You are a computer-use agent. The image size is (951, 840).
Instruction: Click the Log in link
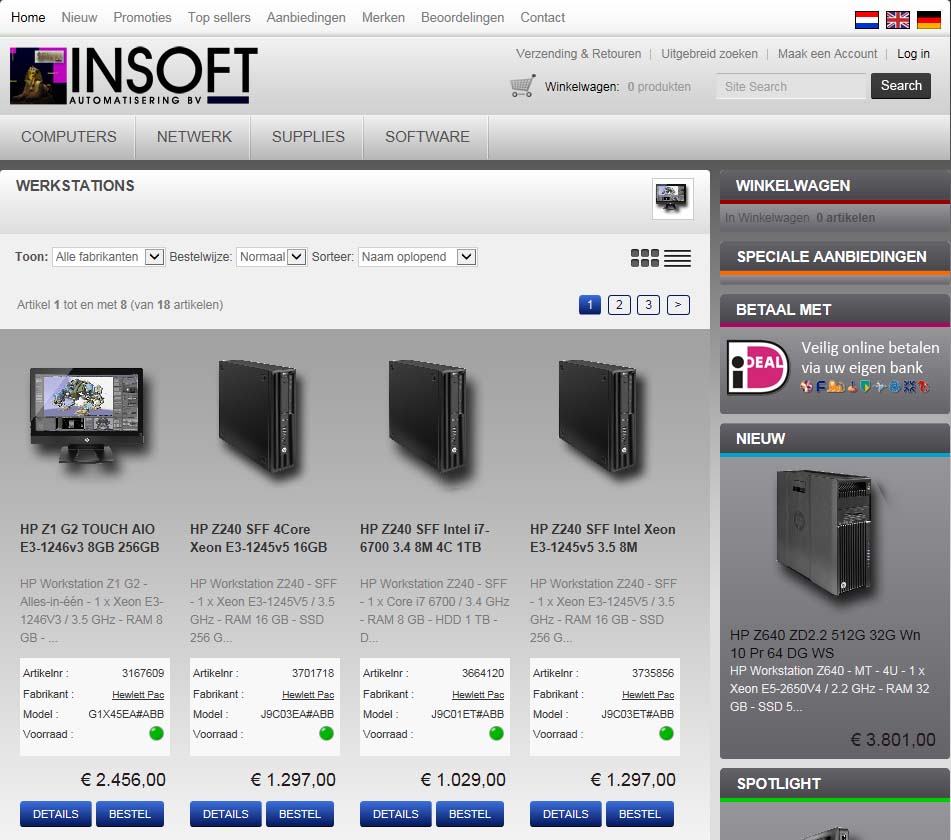pyautogui.click(x=913, y=54)
